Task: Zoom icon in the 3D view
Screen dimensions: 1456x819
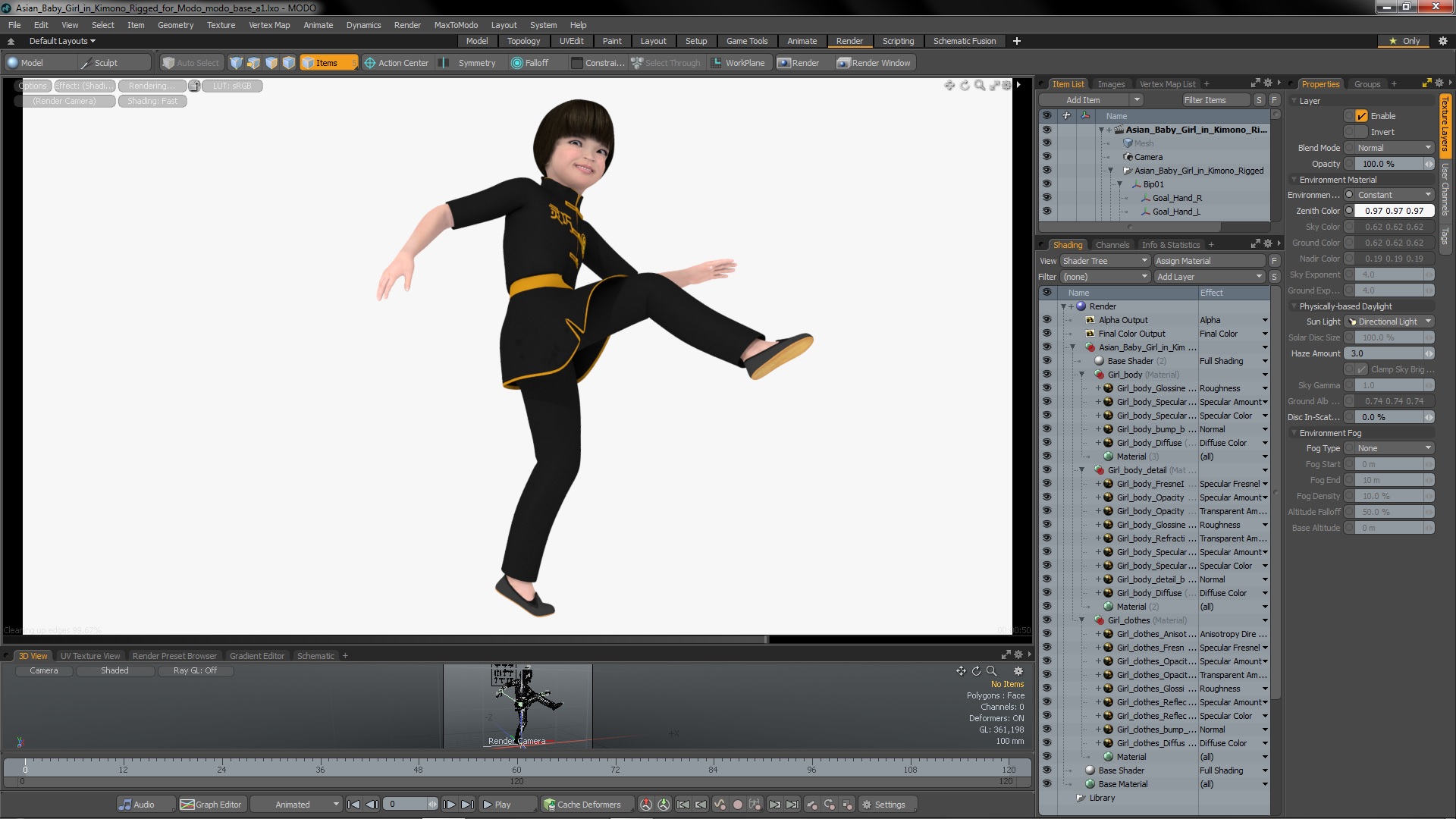Action: tap(991, 671)
